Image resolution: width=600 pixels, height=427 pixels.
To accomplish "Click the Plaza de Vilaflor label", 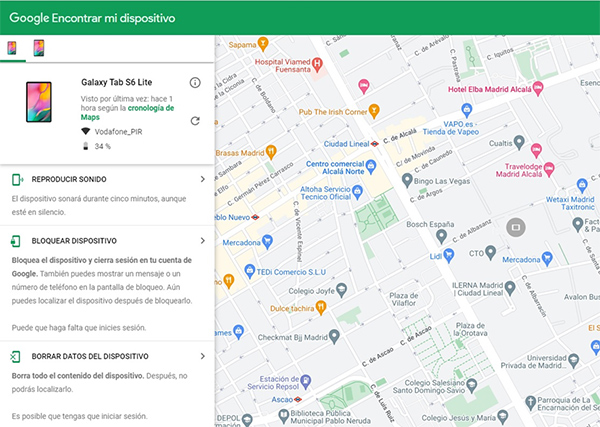I will [404, 299].
